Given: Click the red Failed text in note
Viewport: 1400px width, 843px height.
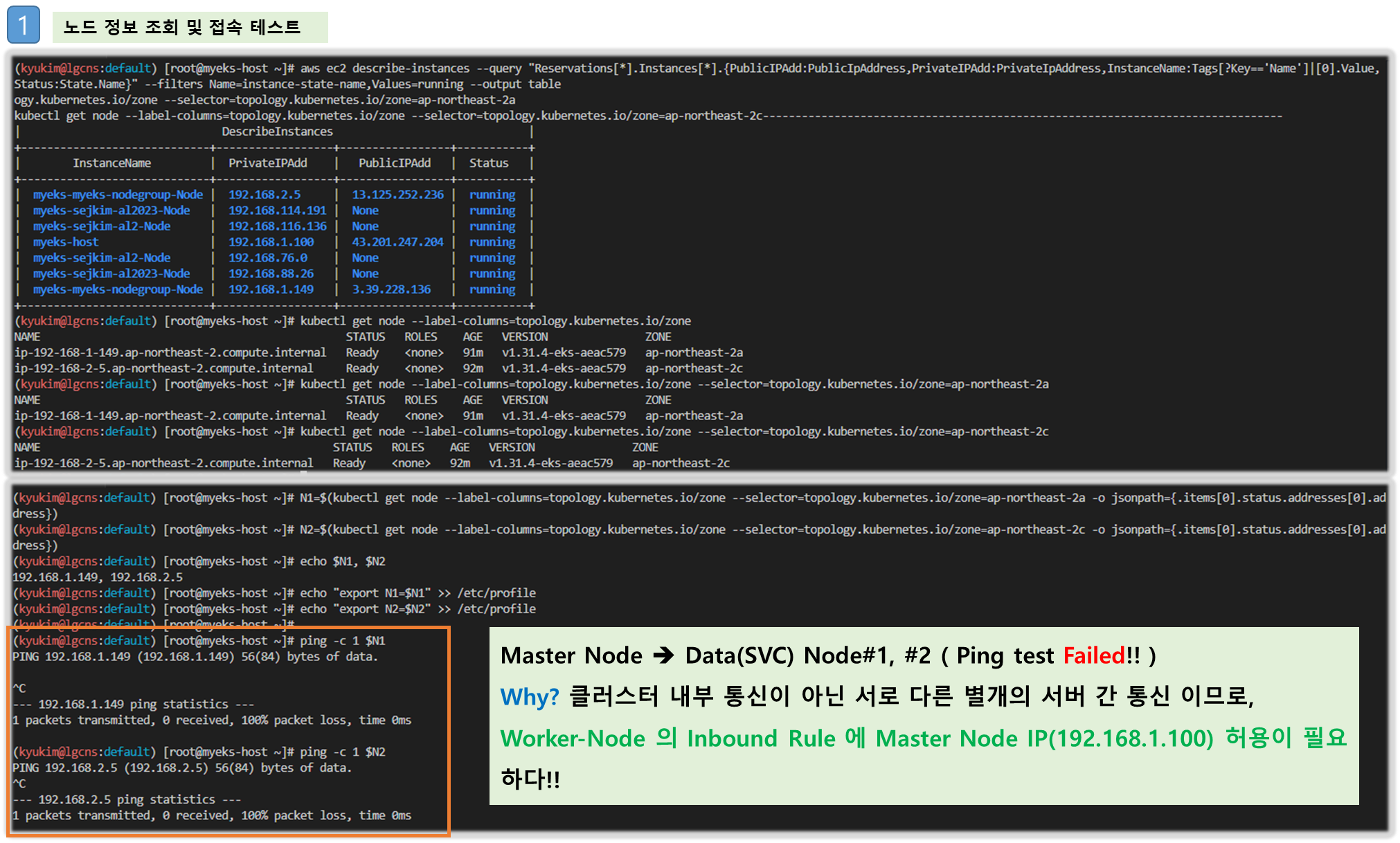Looking at the screenshot, I should pyautogui.click(x=1094, y=655).
